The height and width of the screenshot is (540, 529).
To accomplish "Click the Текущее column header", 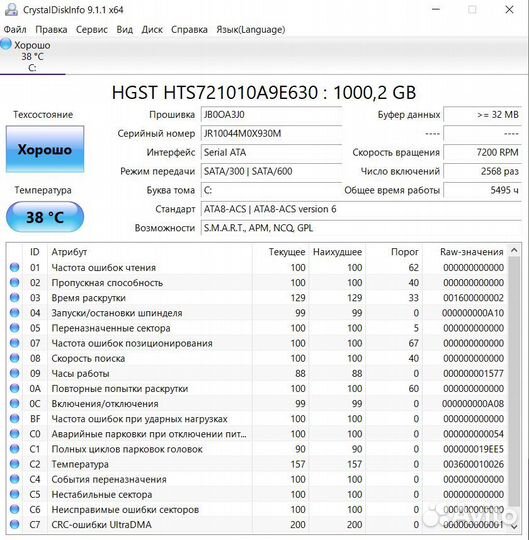I will [280, 252].
